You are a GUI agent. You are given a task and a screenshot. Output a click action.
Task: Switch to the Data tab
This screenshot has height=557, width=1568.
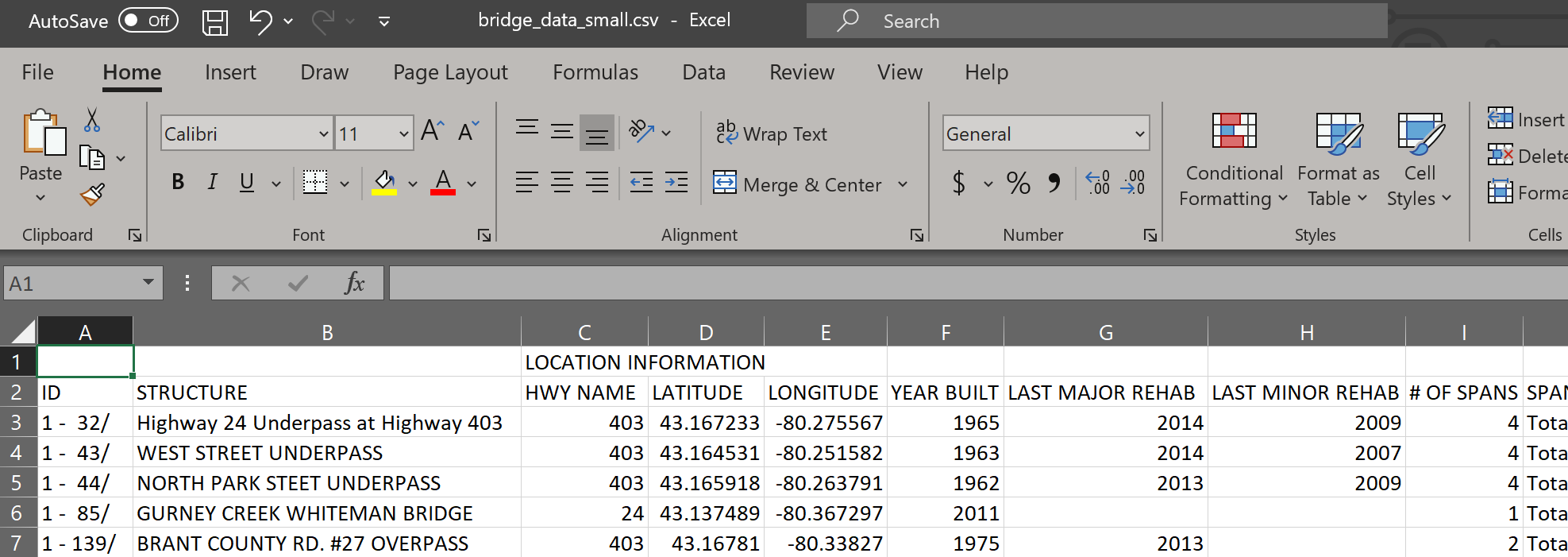[703, 72]
